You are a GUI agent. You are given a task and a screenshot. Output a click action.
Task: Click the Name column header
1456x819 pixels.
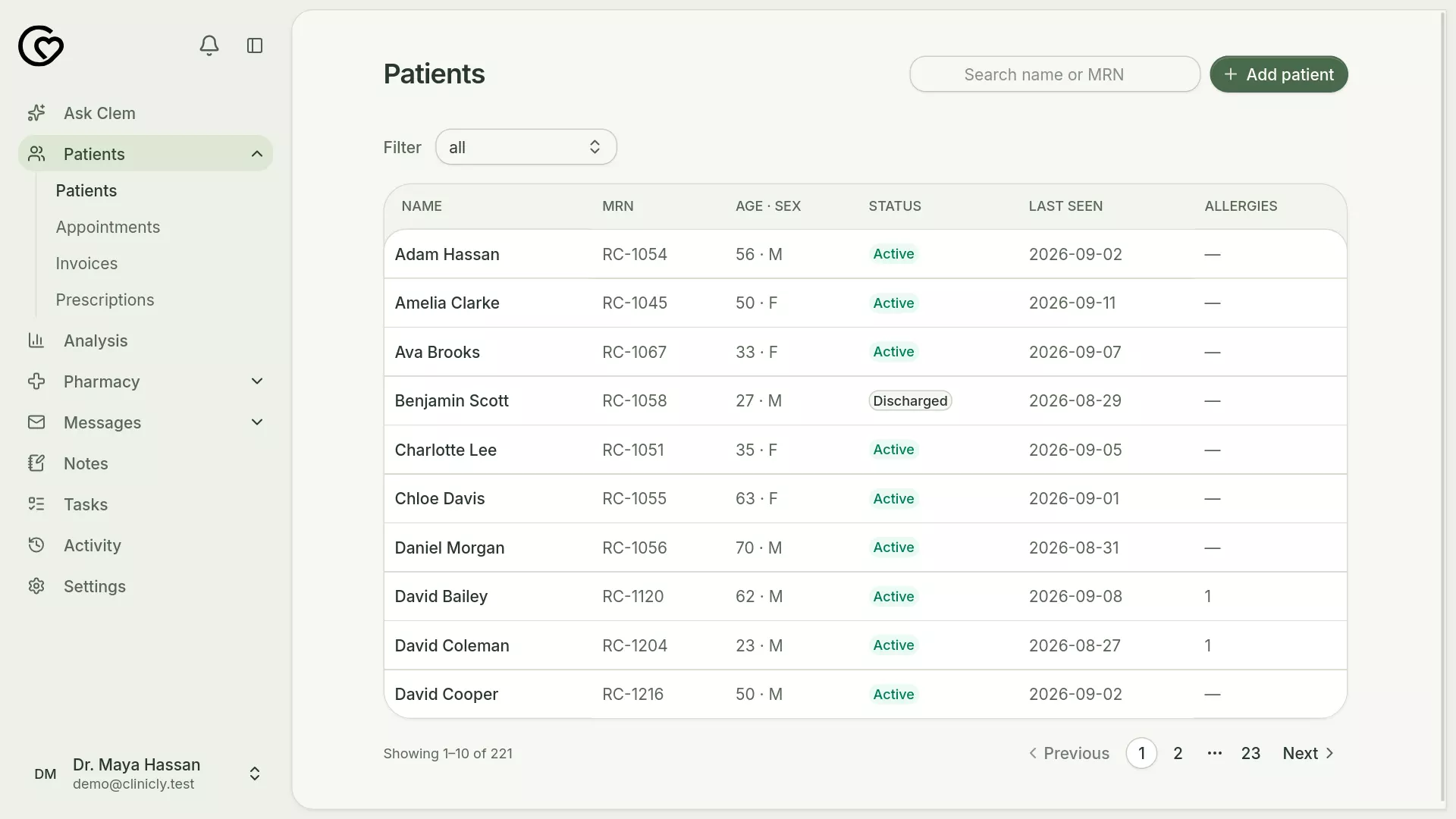422,206
